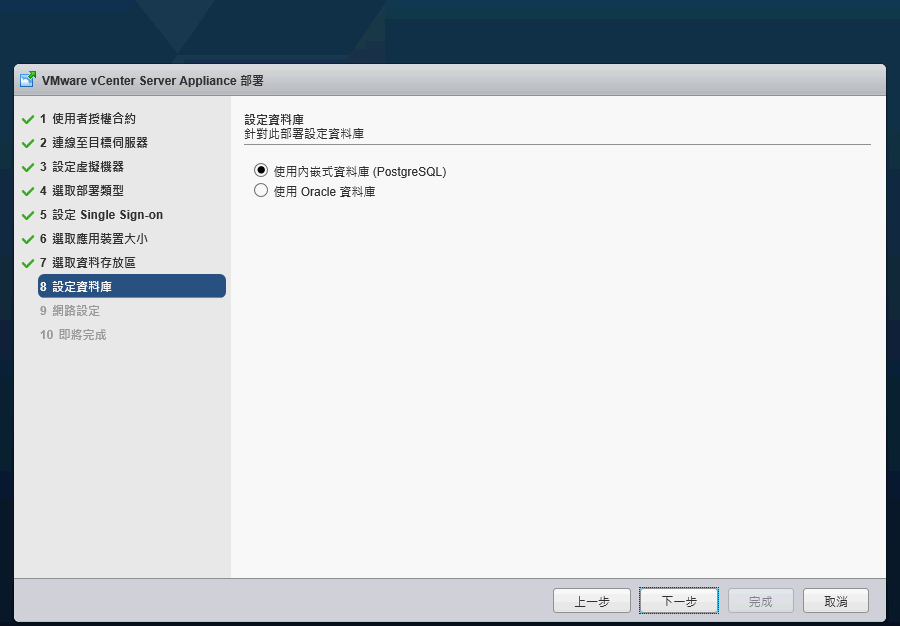The image size is (900, 626).
Task: Go to step 5 設定 Single Sign-on
Action: tap(102, 215)
